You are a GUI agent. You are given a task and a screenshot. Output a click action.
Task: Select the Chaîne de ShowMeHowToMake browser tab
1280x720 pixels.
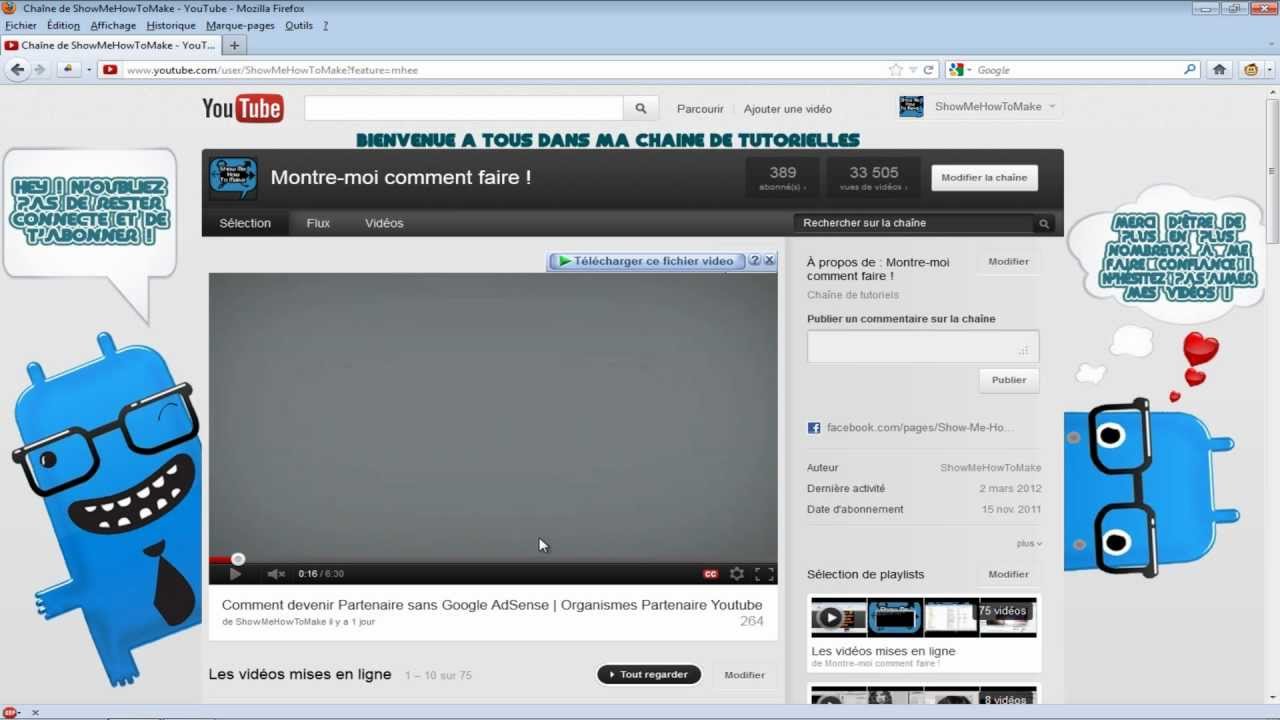click(x=110, y=45)
